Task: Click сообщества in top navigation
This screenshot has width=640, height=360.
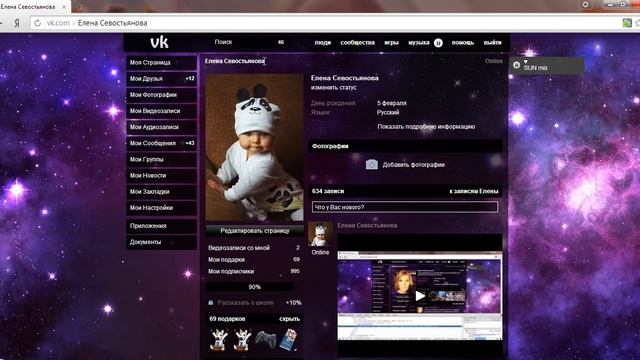Action: (x=358, y=42)
